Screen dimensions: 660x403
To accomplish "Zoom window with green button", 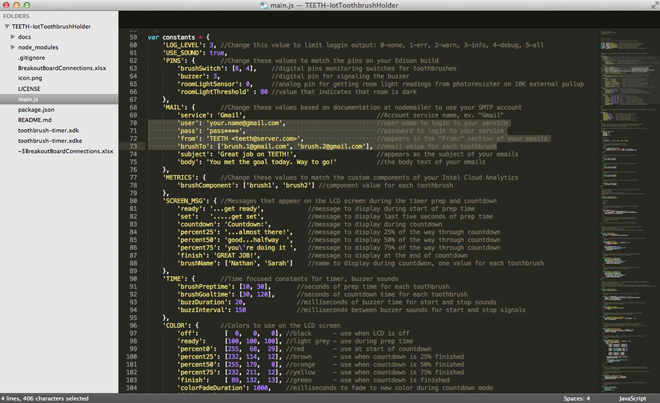I will click(27, 5).
